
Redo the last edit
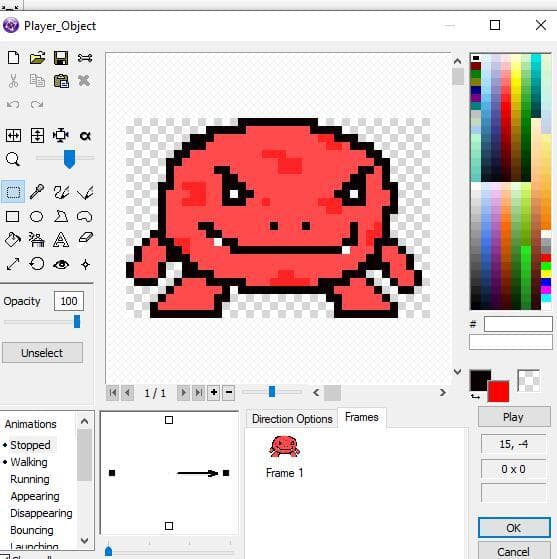37,104
